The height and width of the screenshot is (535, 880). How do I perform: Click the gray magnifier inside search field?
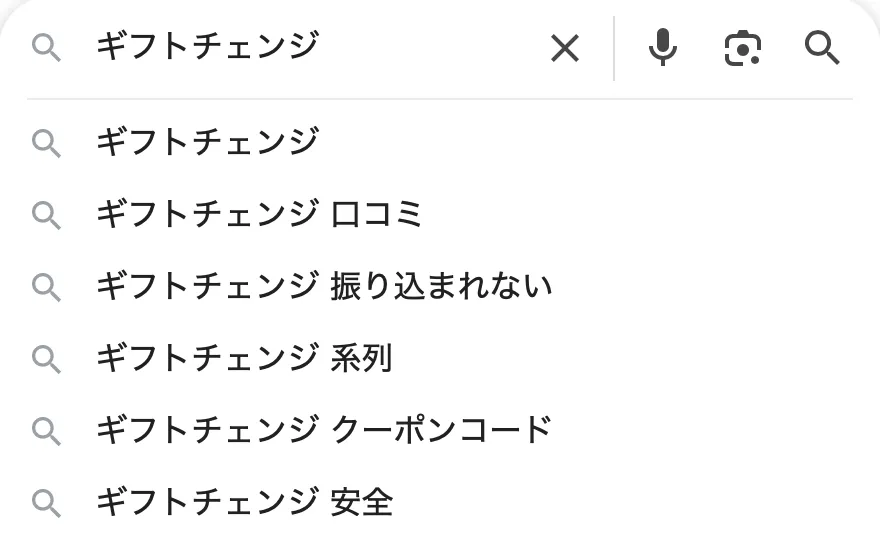click(x=46, y=47)
